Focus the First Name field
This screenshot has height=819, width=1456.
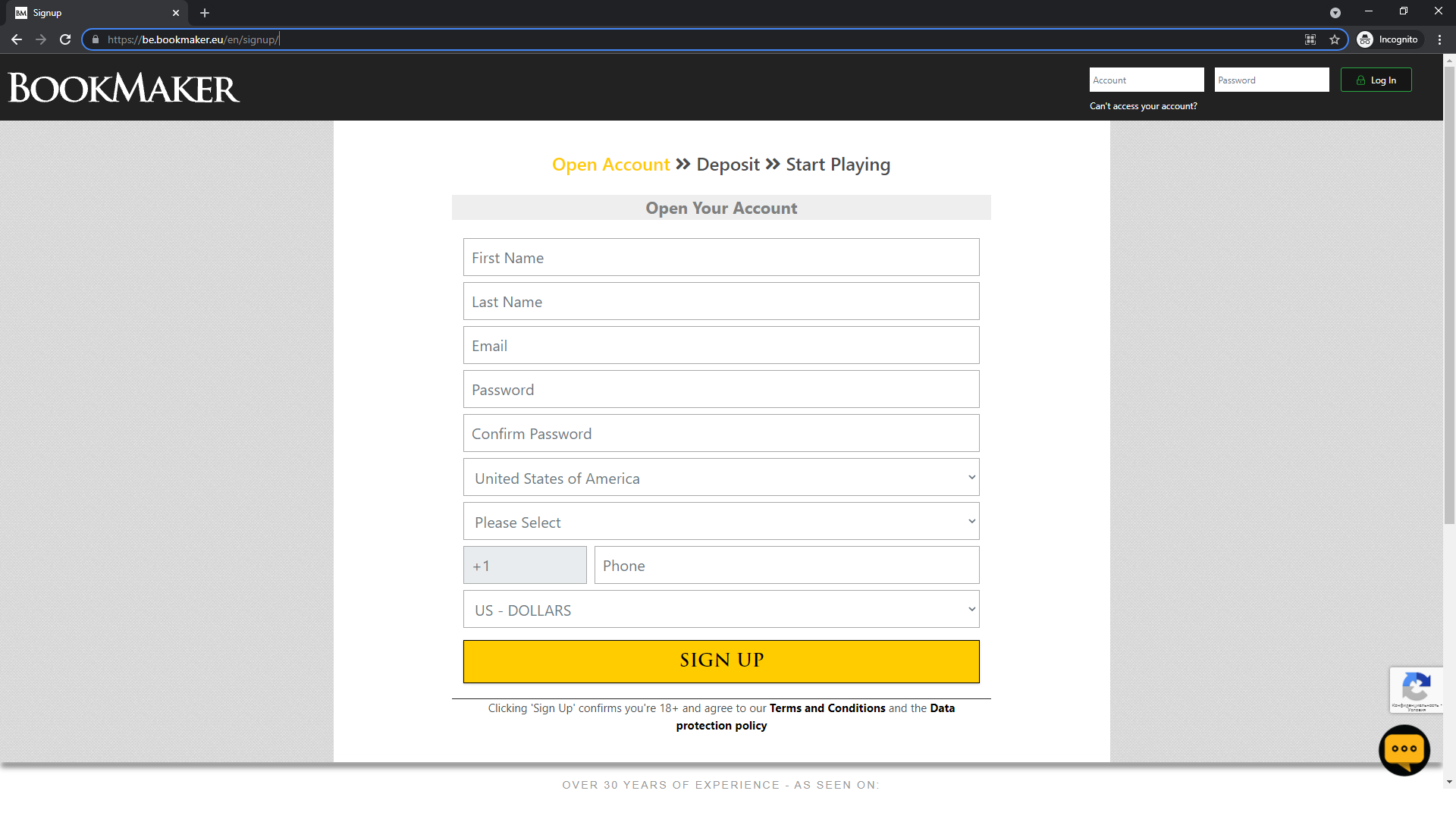click(721, 257)
